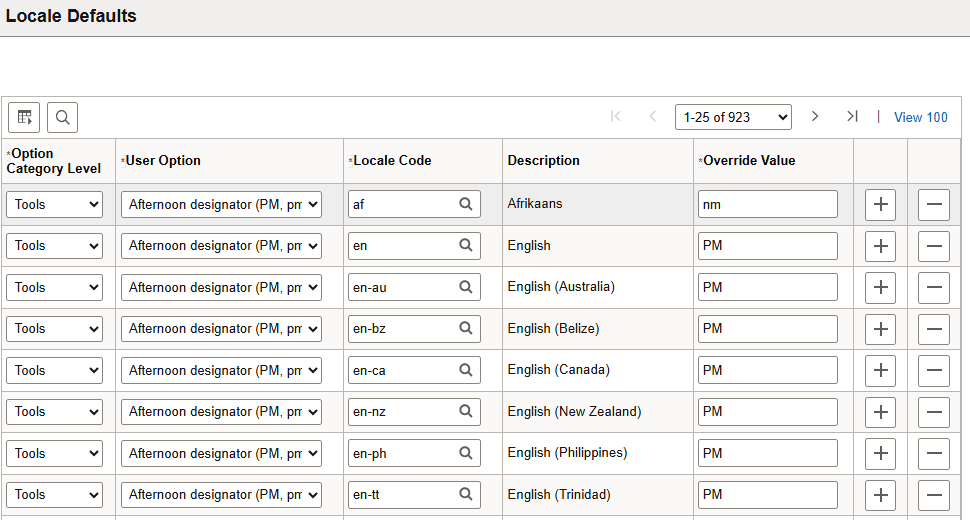
Task: Add a row after English (Australia)
Action: (880, 287)
